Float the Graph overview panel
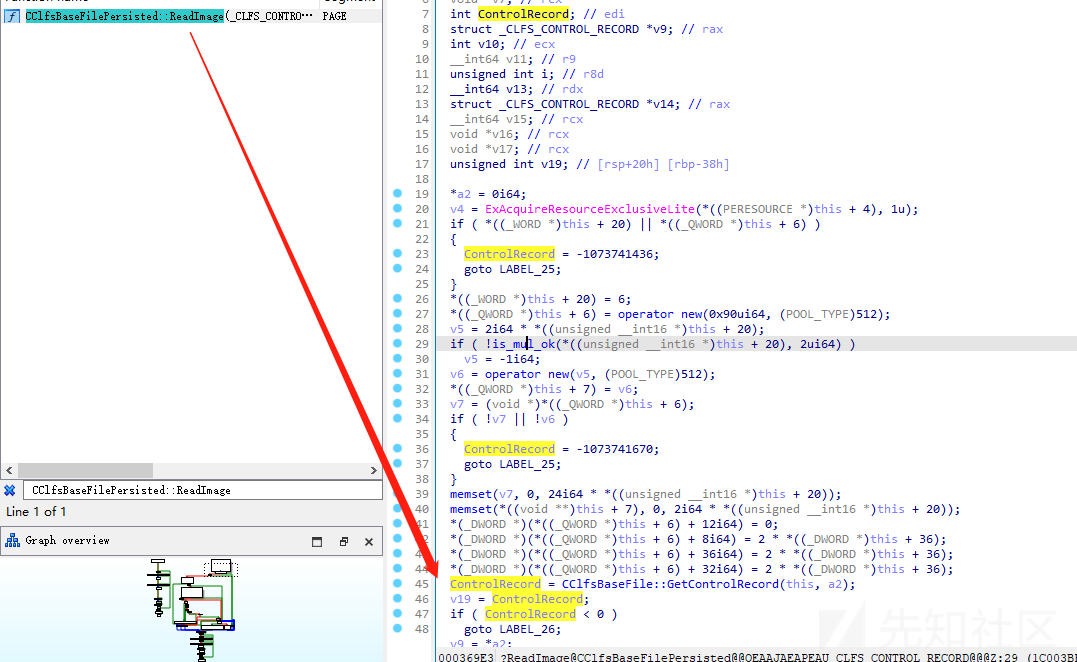1077x662 pixels. point(343,542)
